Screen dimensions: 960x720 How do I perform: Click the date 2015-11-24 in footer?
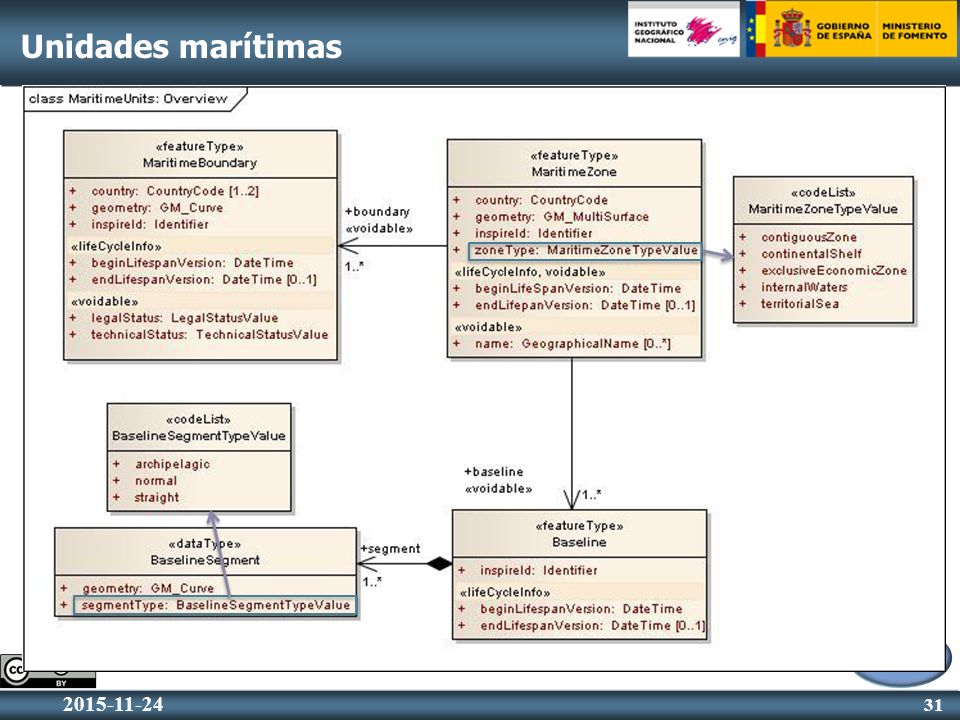coord(113,704)
